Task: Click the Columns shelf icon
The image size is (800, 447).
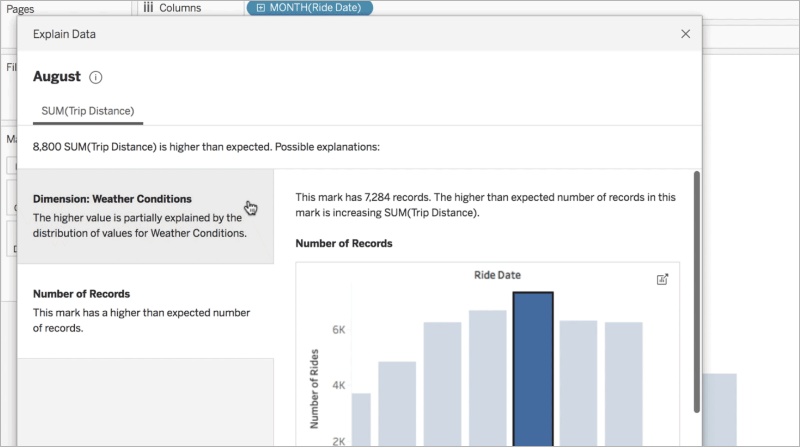Action: pyautogui.click(x=148, y=7)
